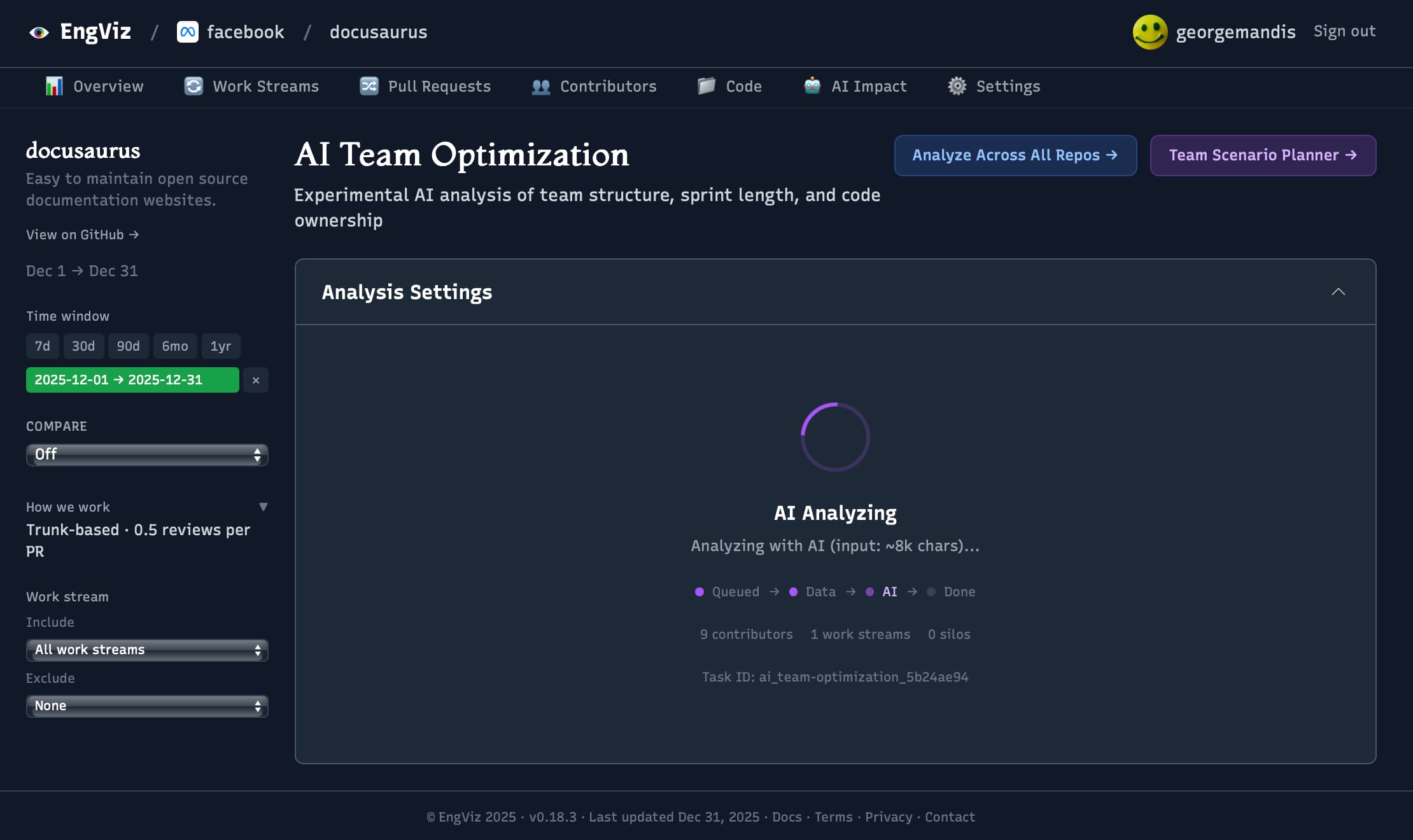Screen dimensions: 1413x840
Task: Open the Terms footer link
Action: [x=834, y=817]
